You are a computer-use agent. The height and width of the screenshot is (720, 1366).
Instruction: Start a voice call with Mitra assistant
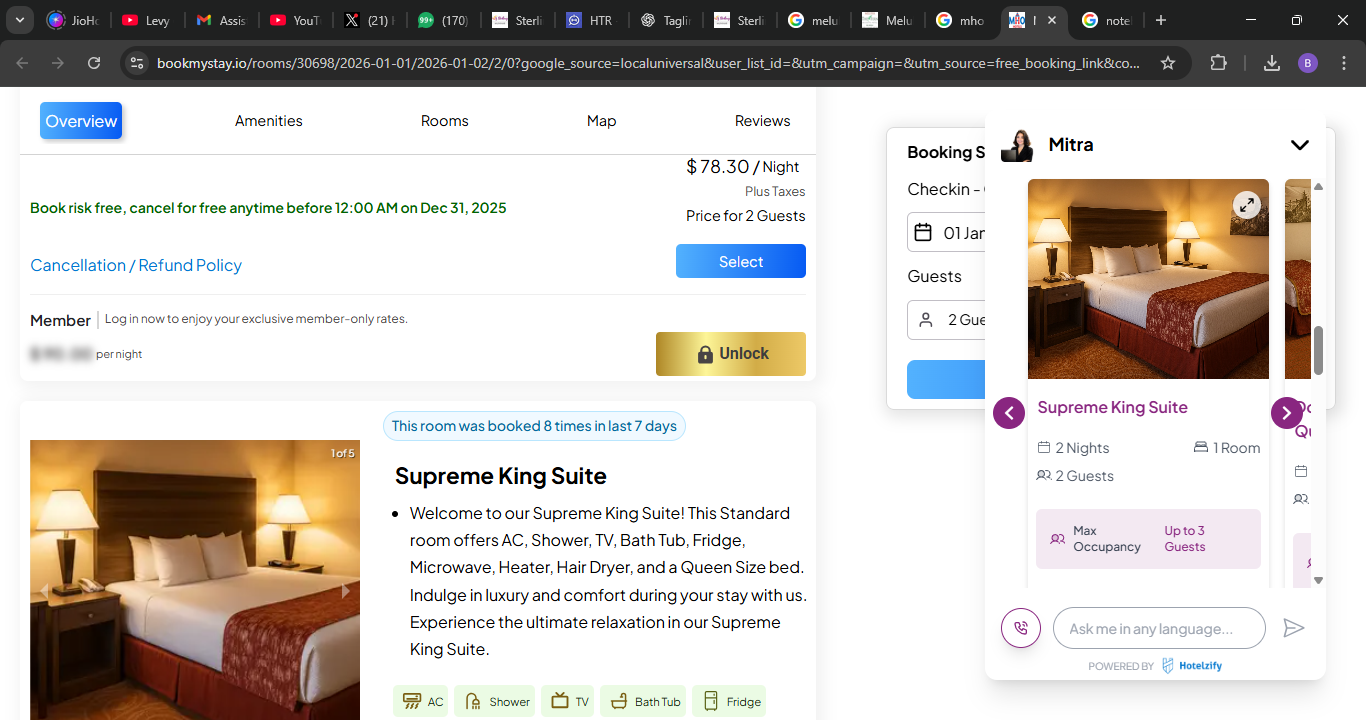click(1021, 628)
